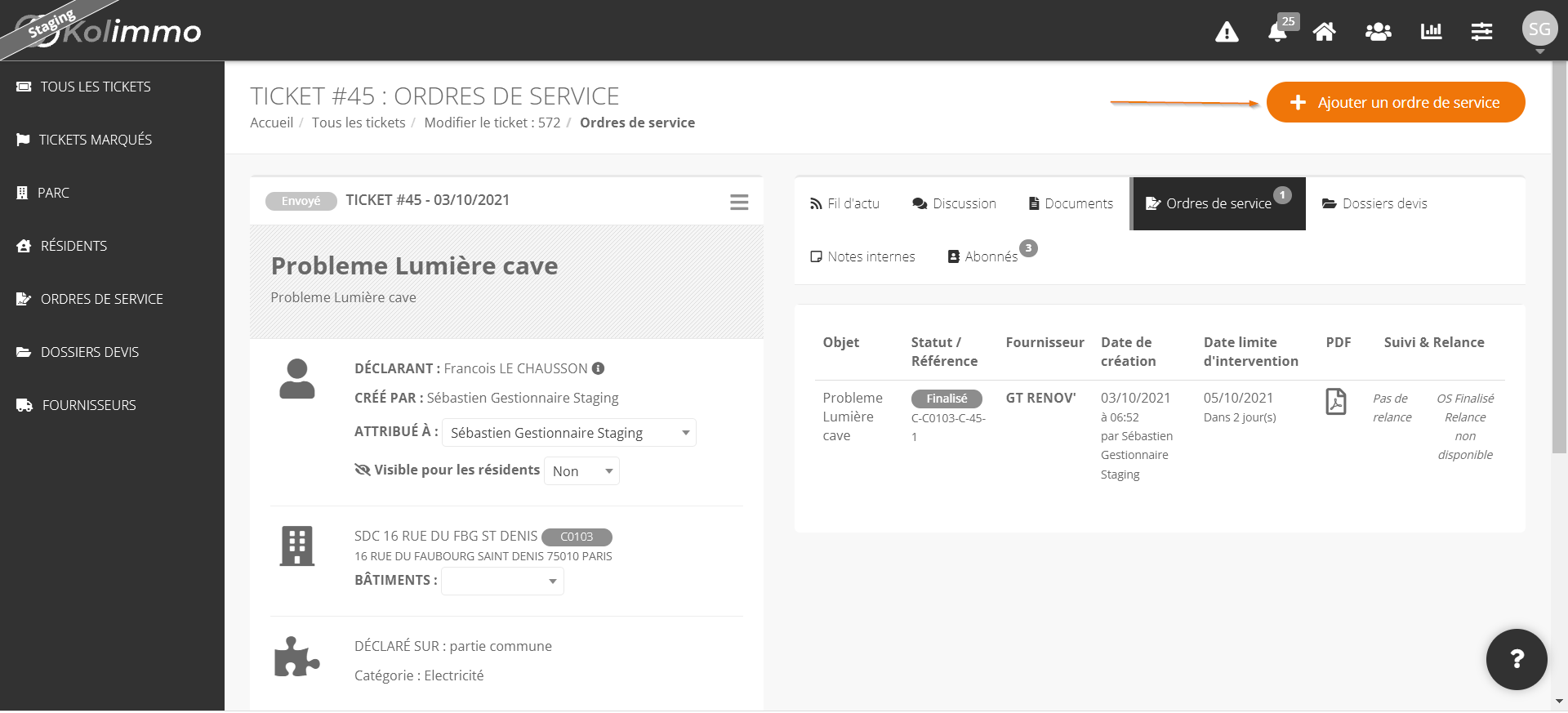
Task: Expand the Attribué à dropdown
Action: point(569,433)
